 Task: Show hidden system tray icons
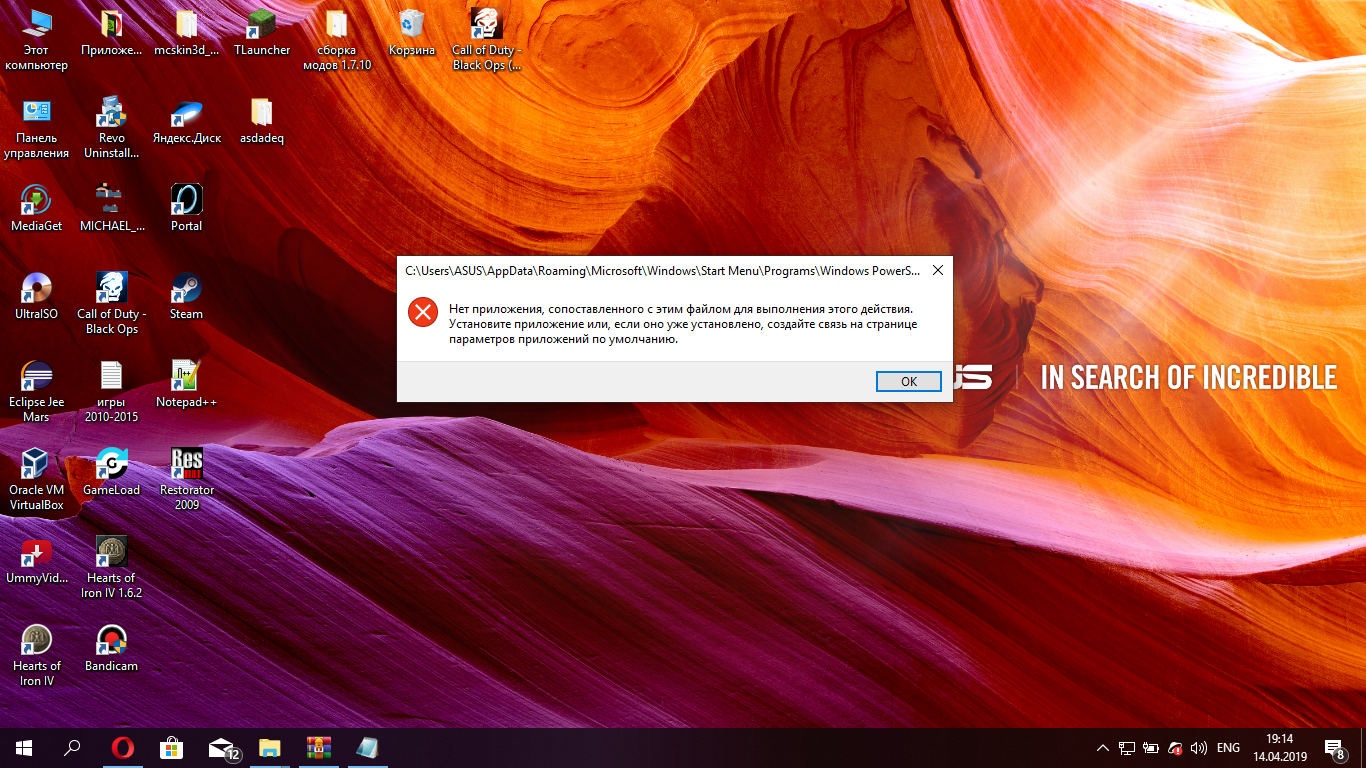click(1103, 748)
